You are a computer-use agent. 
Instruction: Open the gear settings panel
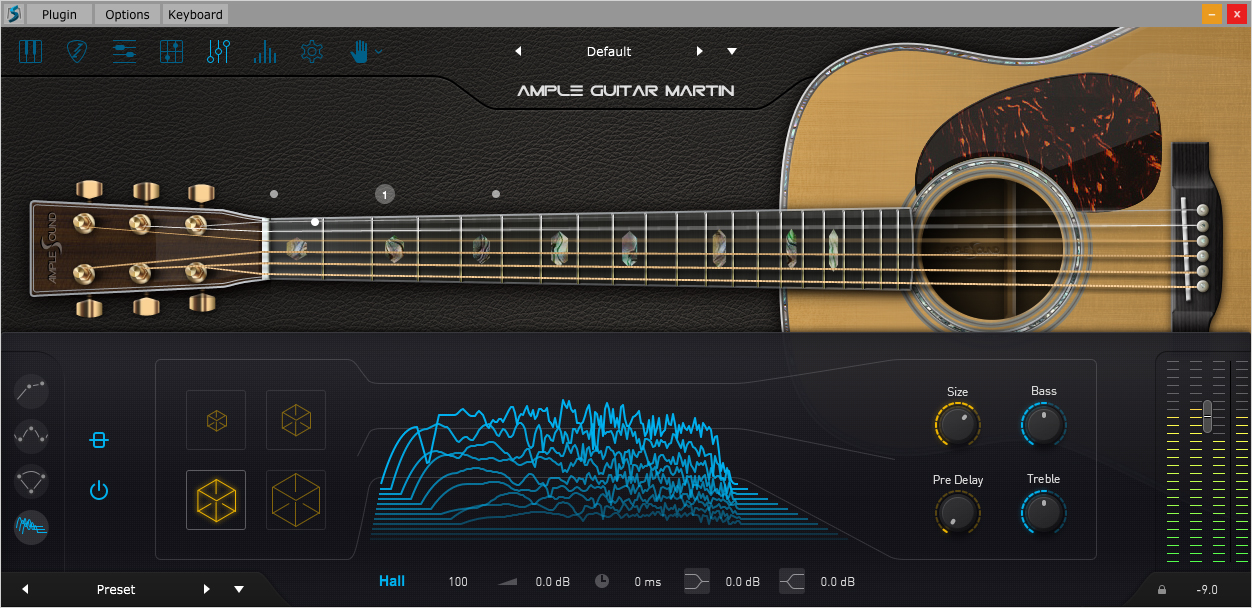pos(312,52)
